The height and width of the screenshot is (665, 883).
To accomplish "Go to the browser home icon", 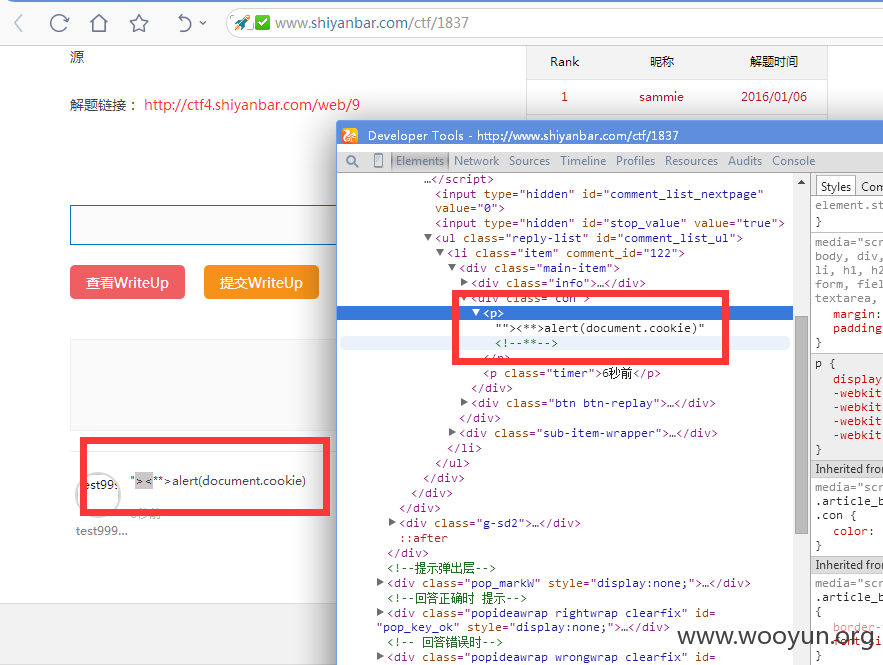I will click(99, 23).
